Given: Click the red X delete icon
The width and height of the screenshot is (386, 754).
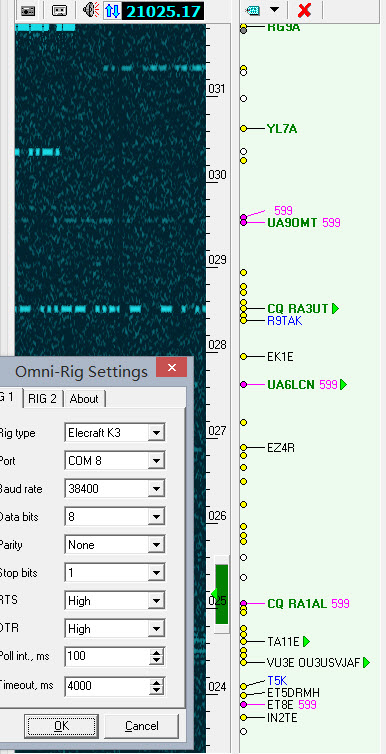Looking at the screenshot, I should (304, 10).
